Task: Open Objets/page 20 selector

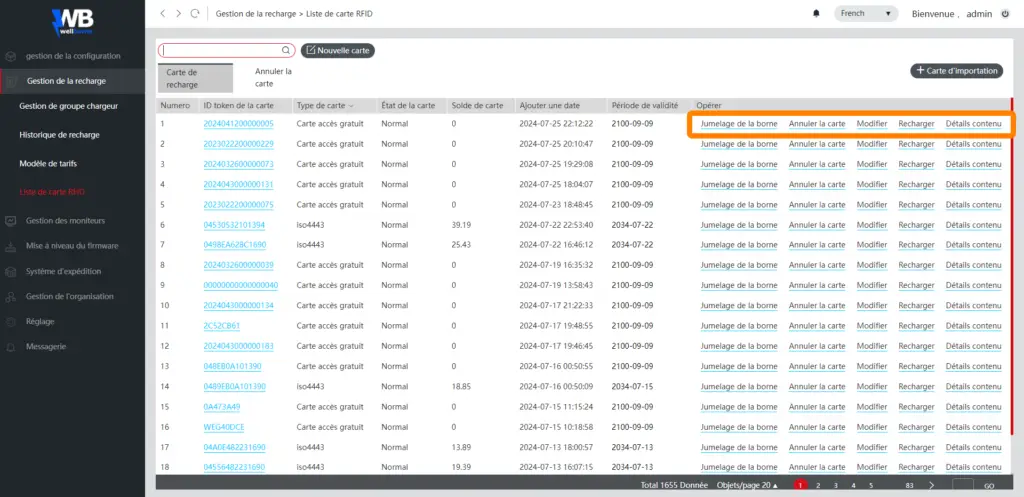Action: pyautogui.click(x=747, y=485)
